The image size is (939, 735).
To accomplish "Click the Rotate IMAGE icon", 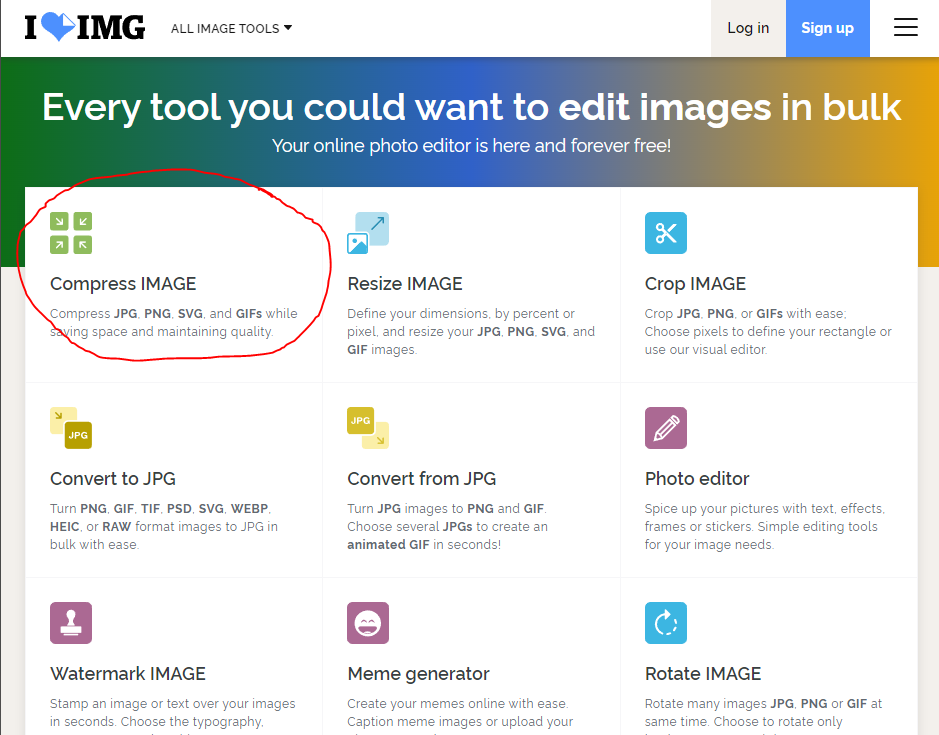I will click(x=665, y=623).
